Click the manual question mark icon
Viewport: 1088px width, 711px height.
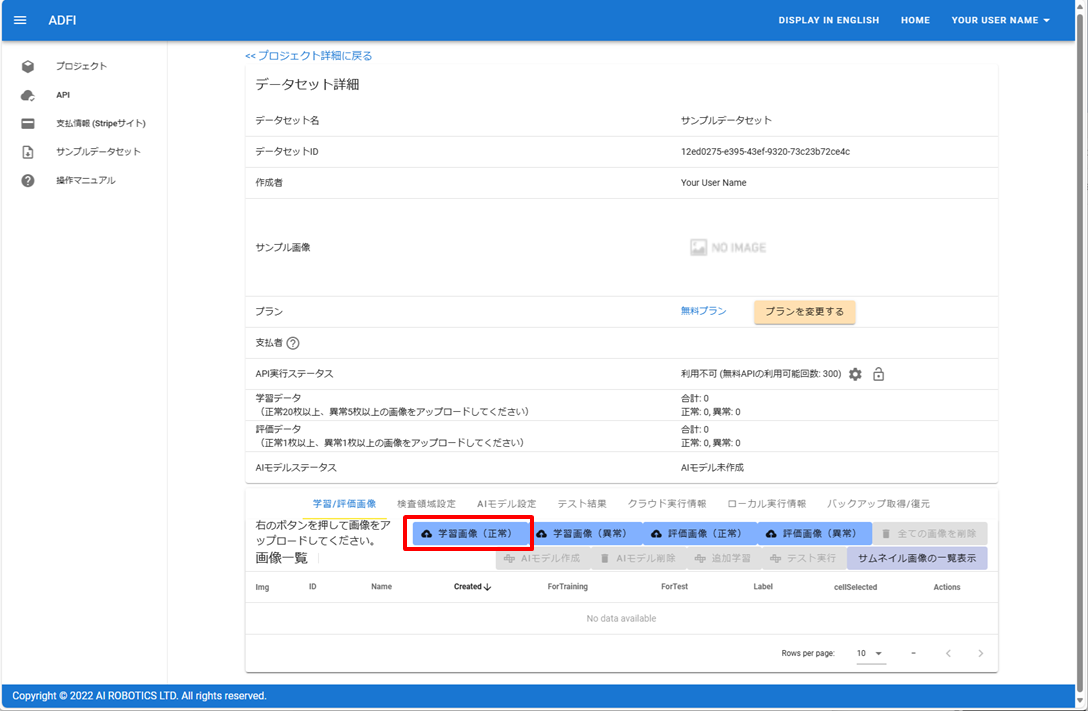point(28,180)
